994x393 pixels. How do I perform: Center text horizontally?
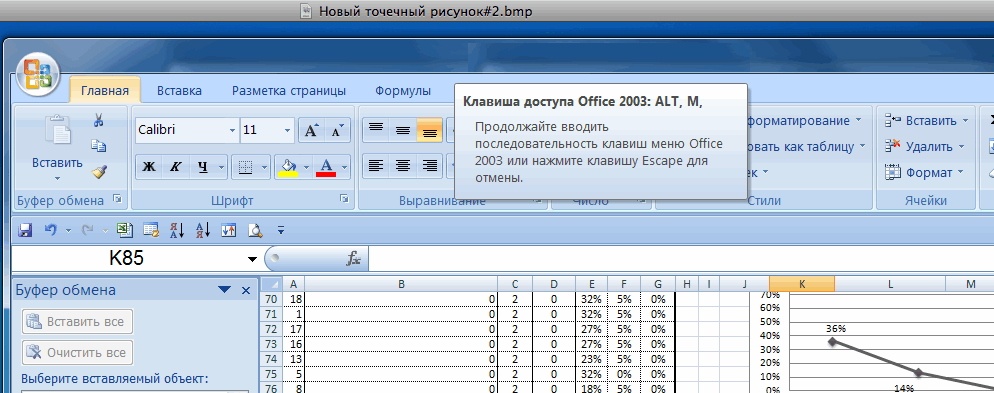tap(403, 167)
